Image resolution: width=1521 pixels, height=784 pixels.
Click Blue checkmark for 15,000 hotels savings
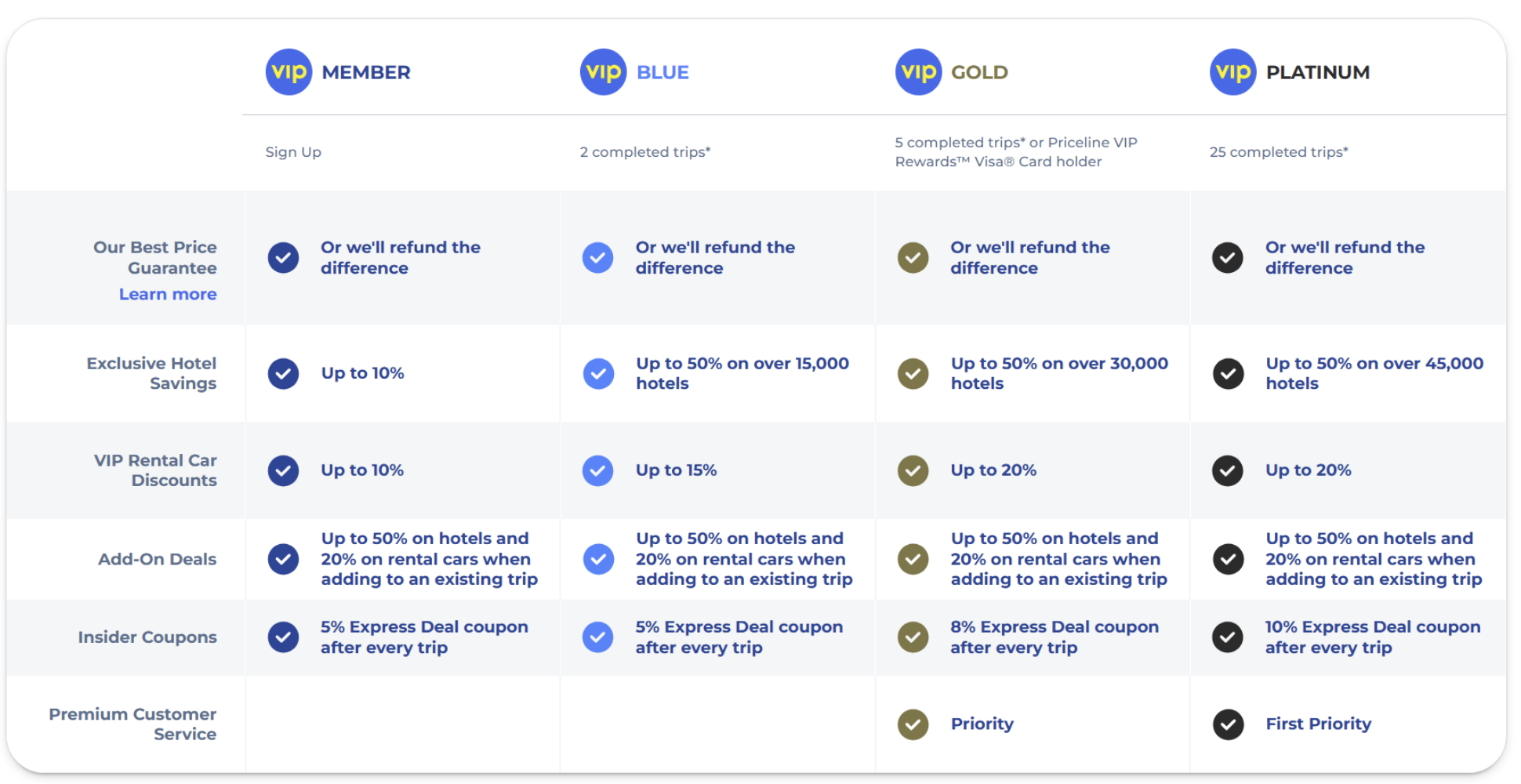598,374
